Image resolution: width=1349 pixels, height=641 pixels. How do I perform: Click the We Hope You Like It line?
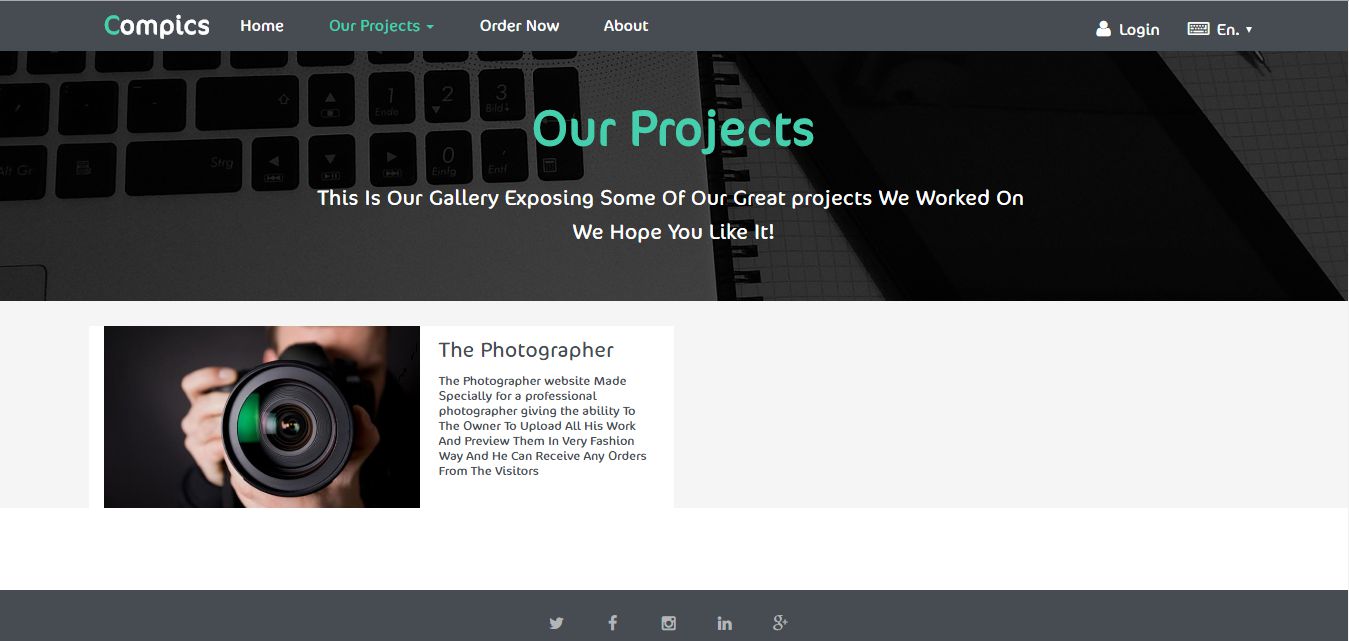click(x=673, y=232)
